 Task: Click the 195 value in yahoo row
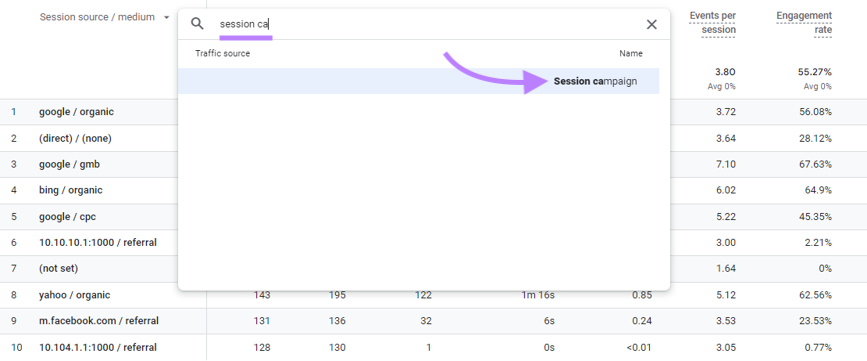click(x=337, y=295)
